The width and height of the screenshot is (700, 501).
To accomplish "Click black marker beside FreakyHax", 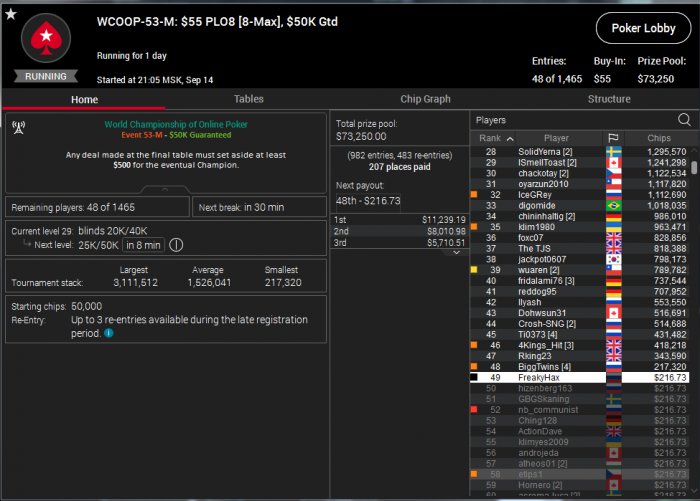I will click(474, 377).
